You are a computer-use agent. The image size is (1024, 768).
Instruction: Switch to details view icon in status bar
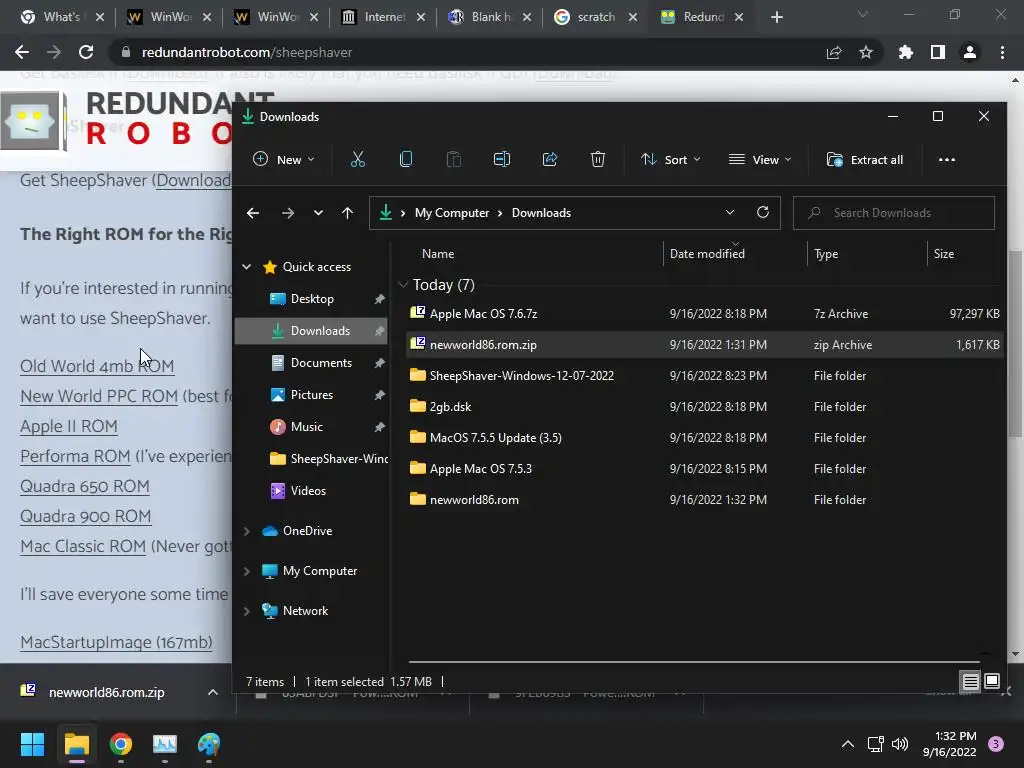point(970,682)
